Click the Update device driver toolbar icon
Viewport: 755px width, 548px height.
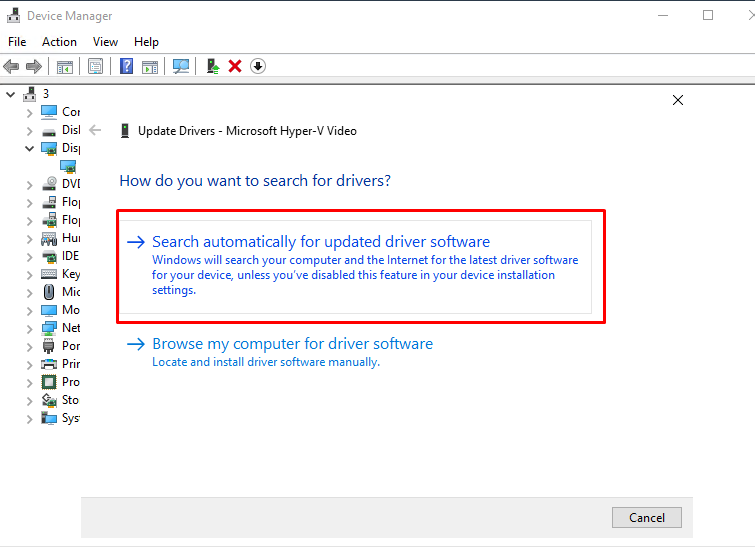tap(212, 66)
